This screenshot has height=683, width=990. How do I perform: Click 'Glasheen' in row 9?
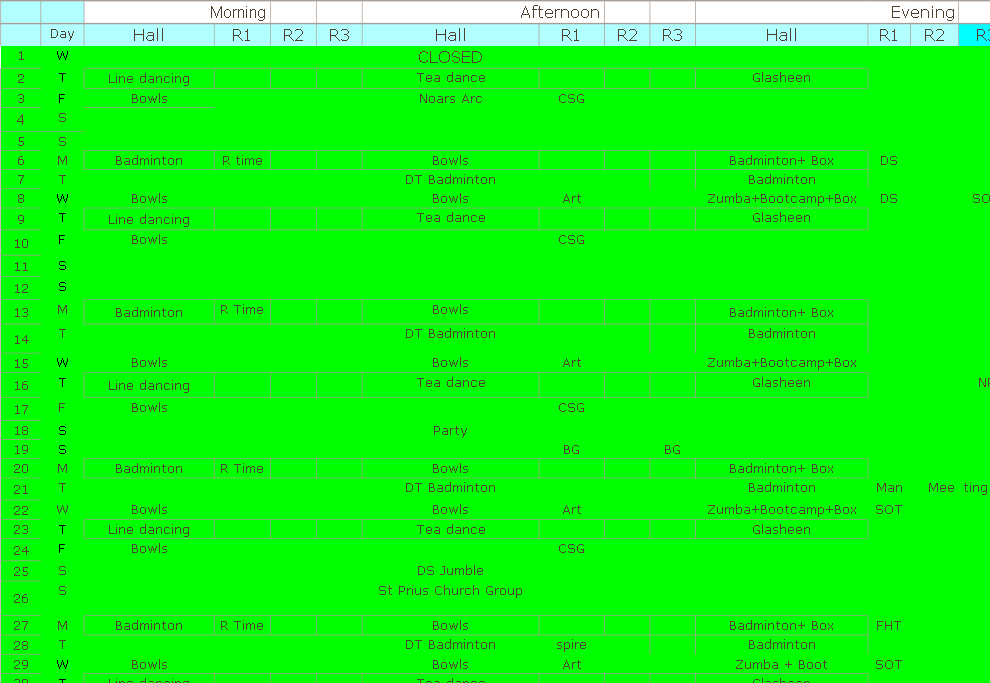(782, 218)
